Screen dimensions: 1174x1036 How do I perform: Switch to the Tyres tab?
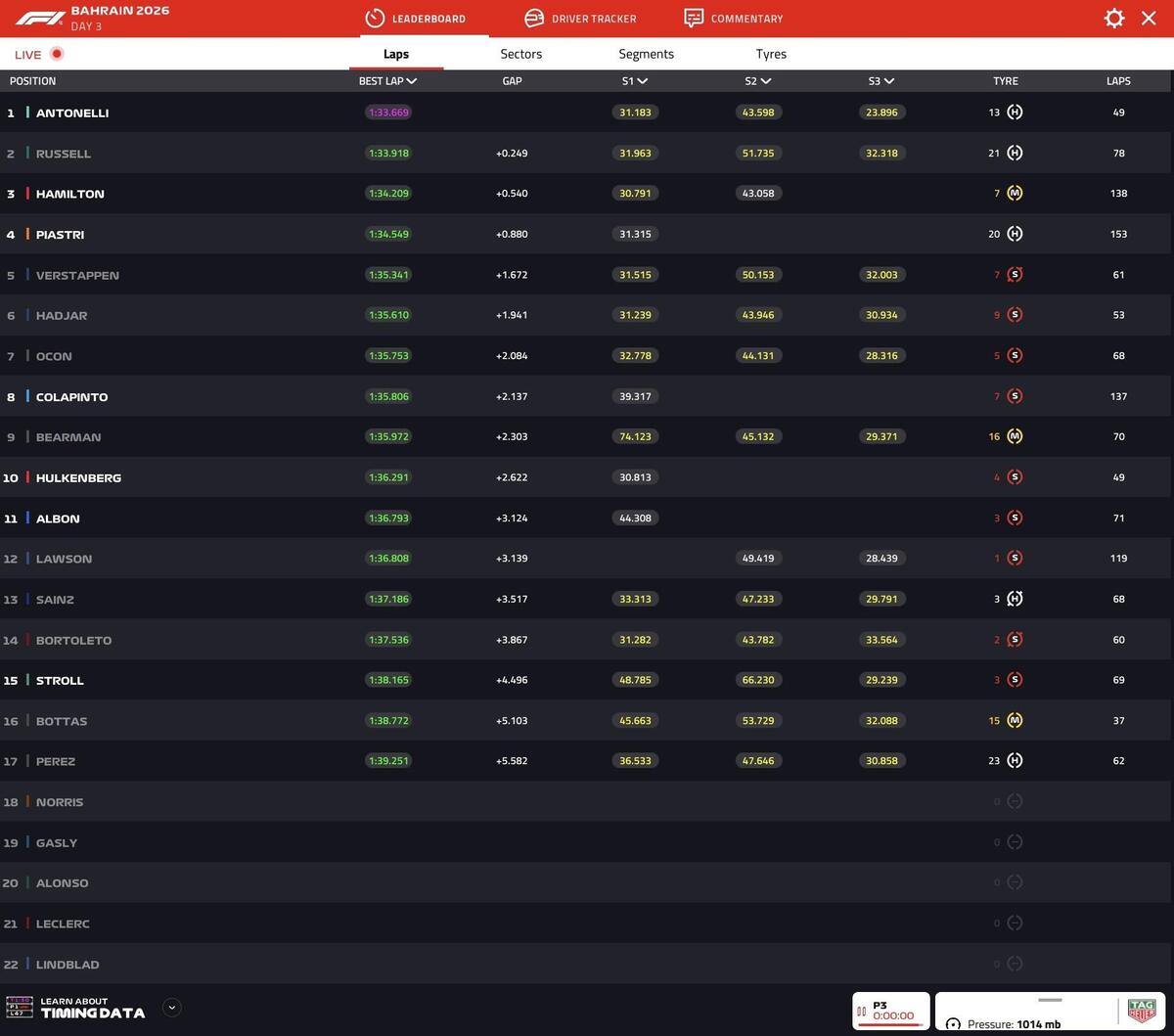pyautogui.click(x=771, y=54)
